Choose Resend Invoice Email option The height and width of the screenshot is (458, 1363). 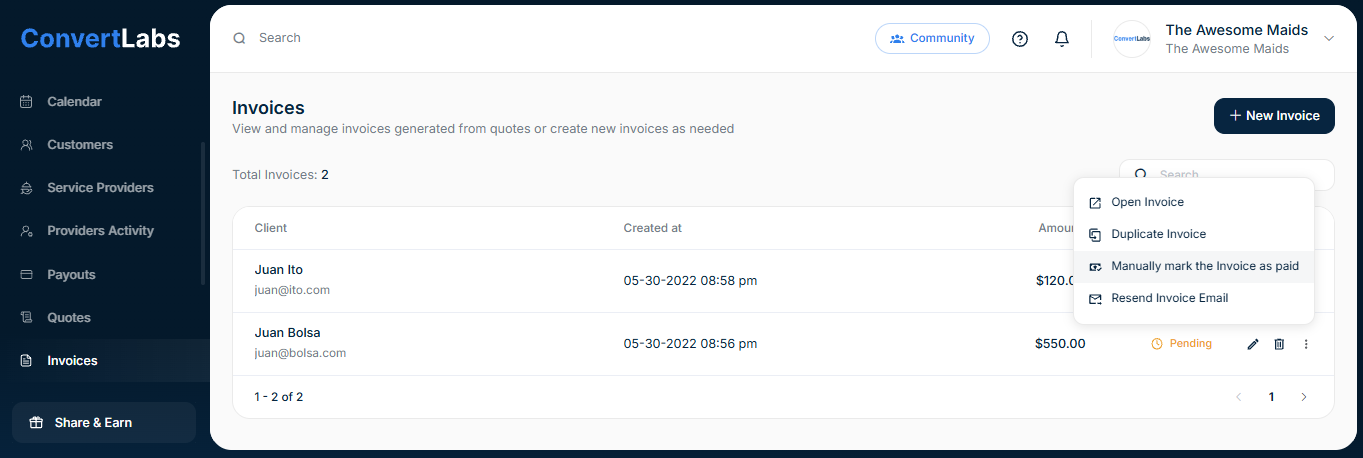1169,298
